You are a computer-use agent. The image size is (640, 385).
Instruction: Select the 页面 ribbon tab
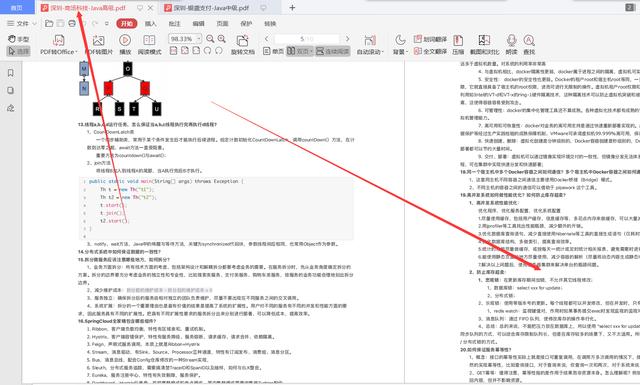(222, 24)
